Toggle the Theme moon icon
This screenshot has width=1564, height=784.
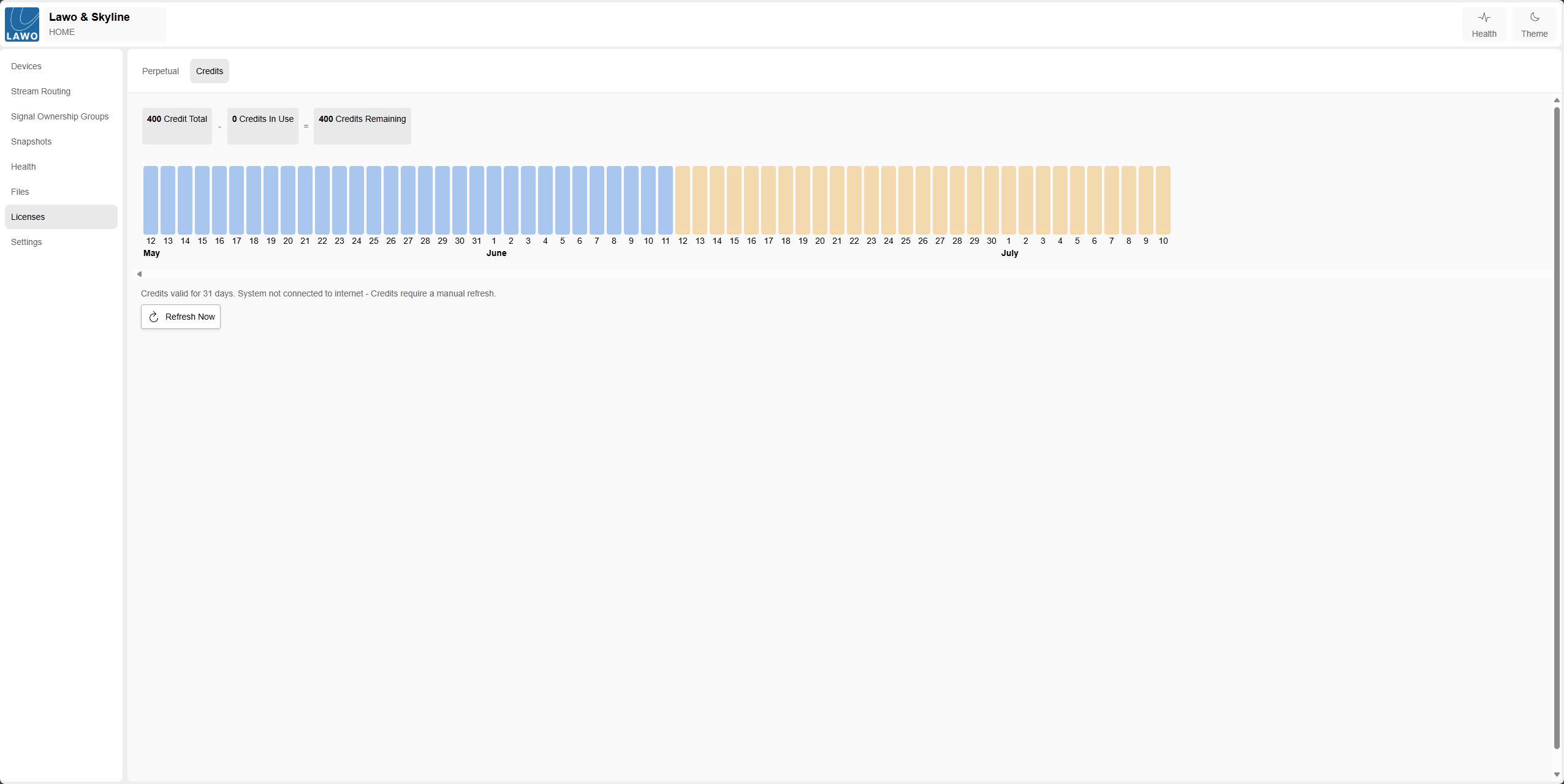tap(1534, 18)
